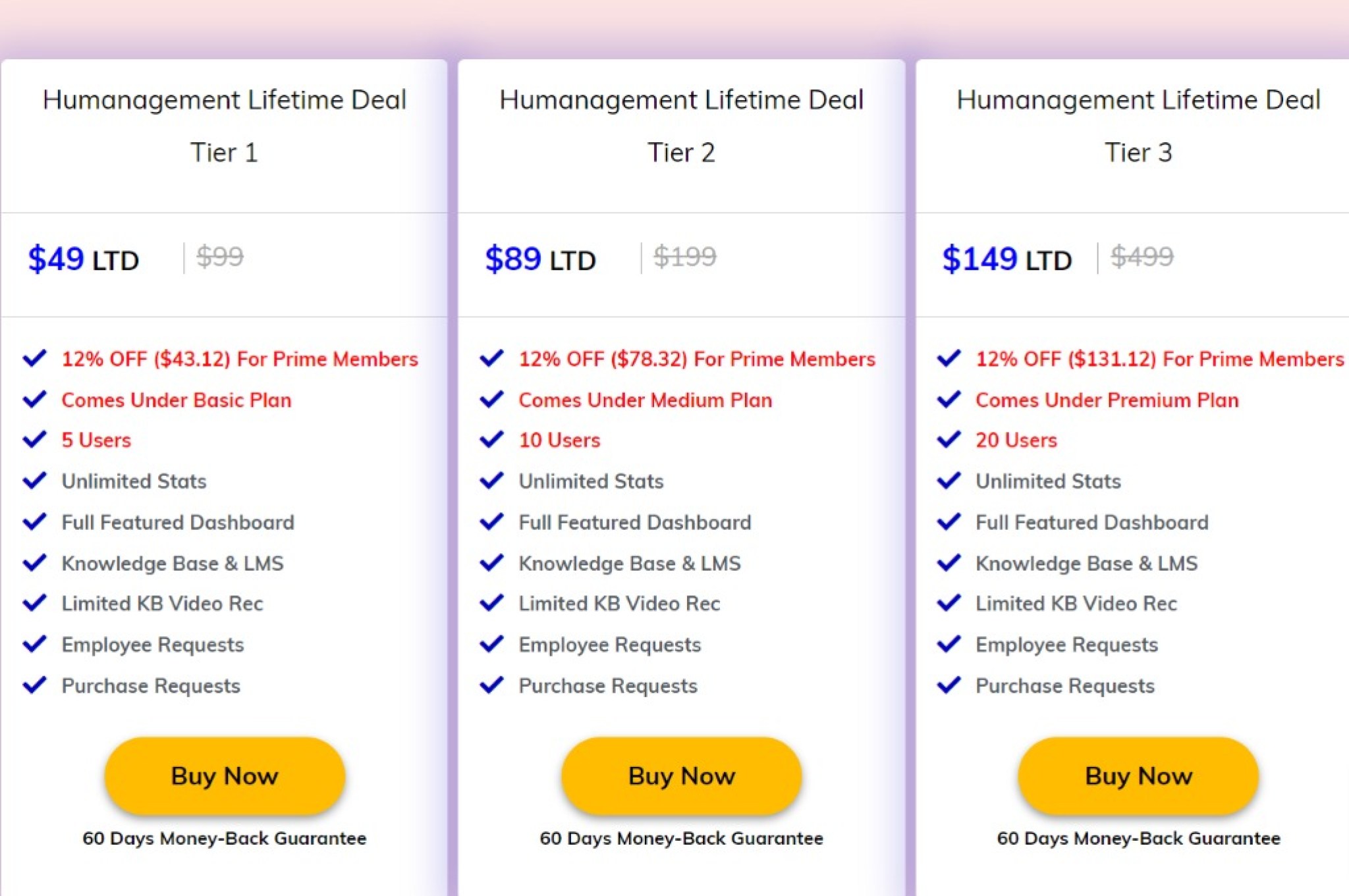Click checkmark beside Tier 3 '20 Users'

pyautogui.click(x=949, y=439)
